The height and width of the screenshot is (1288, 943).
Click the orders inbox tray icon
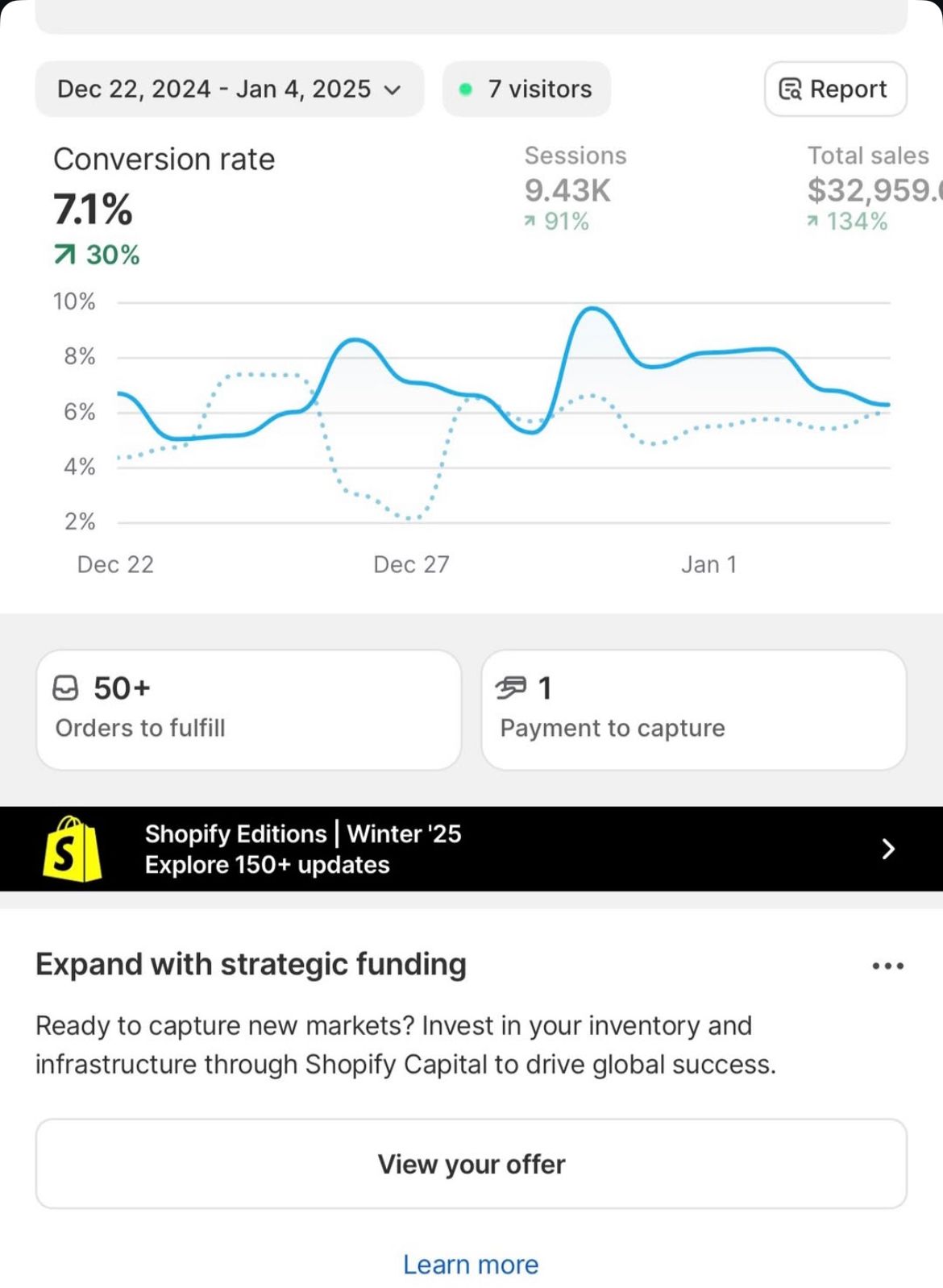click(65, 688)
